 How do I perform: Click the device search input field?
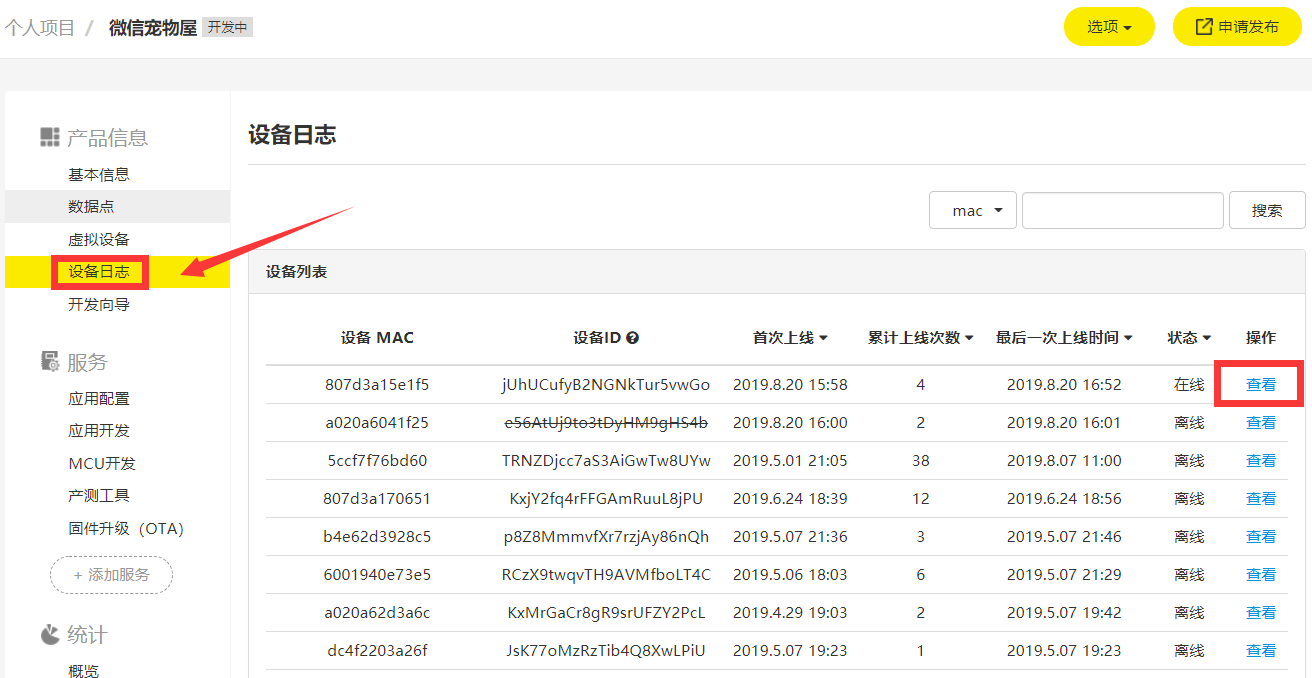(1122, 211)
